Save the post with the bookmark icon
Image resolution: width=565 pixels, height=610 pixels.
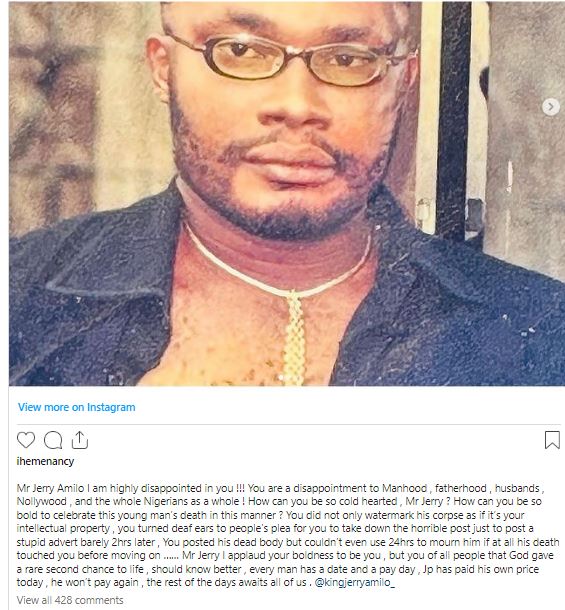[x=552, y=440]
